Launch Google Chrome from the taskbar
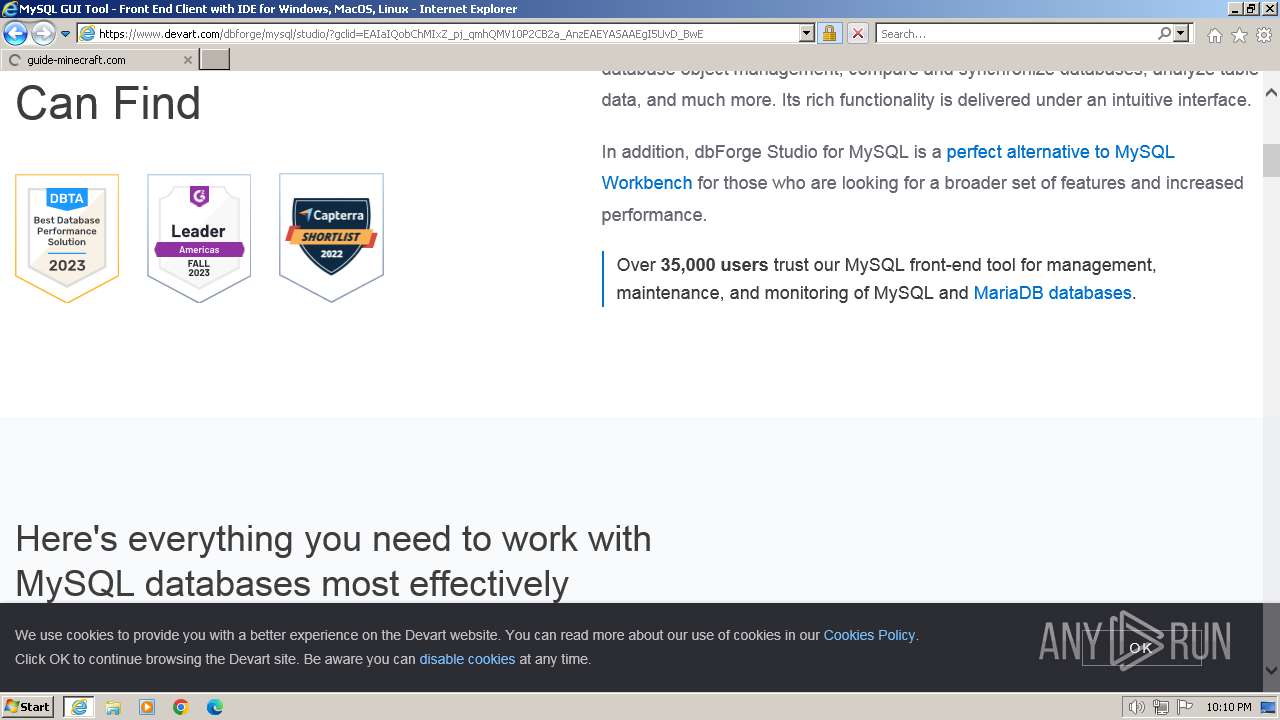Image resolution: width=1280 pixels, height=720 pixels. pyautogui.click(x=181, y=707)
